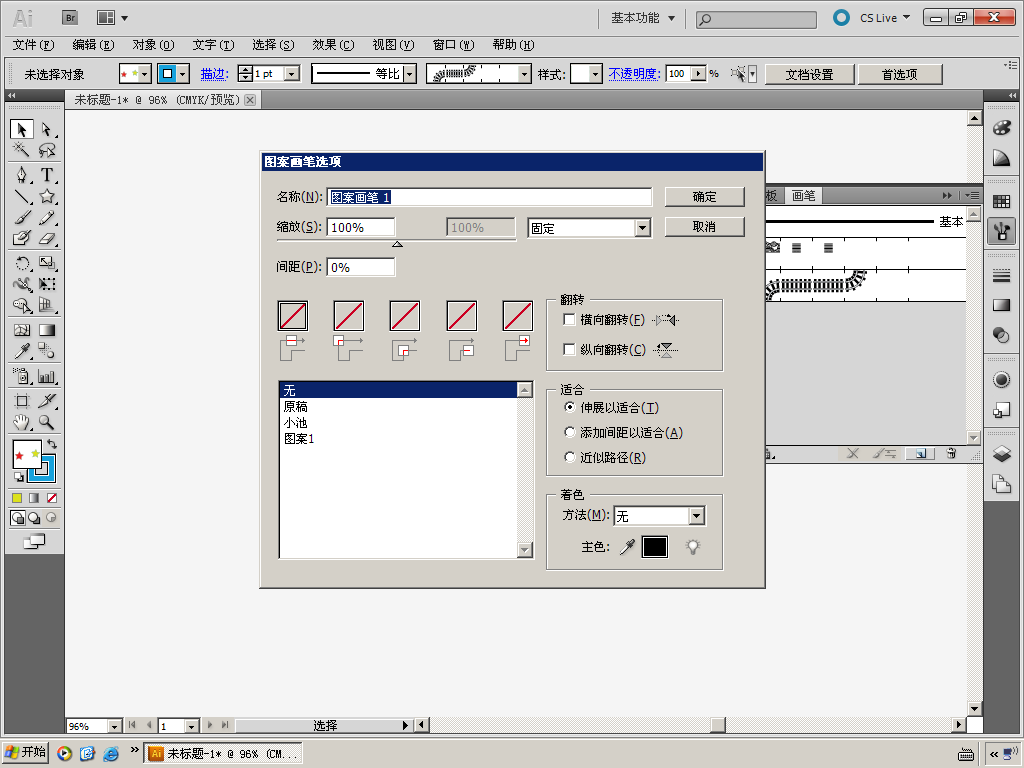Switch to the 画笔 panel tab
This screenshot has width=1024, height=768.
click(803, 196)
